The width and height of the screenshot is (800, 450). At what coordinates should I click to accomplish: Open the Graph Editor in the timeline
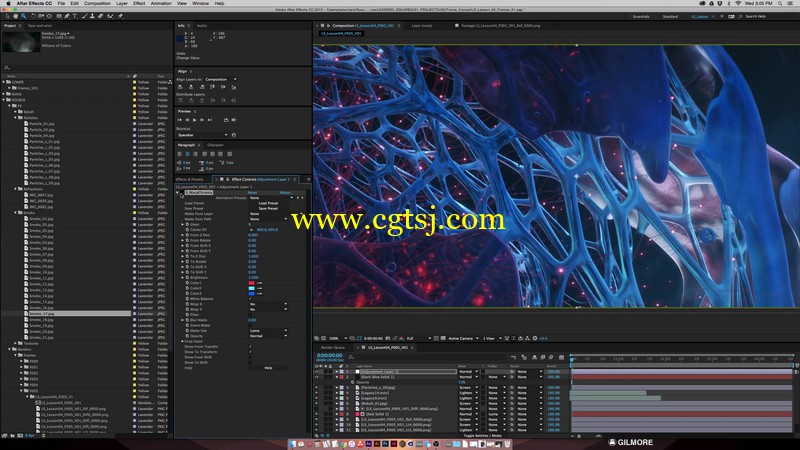[561, 357]
